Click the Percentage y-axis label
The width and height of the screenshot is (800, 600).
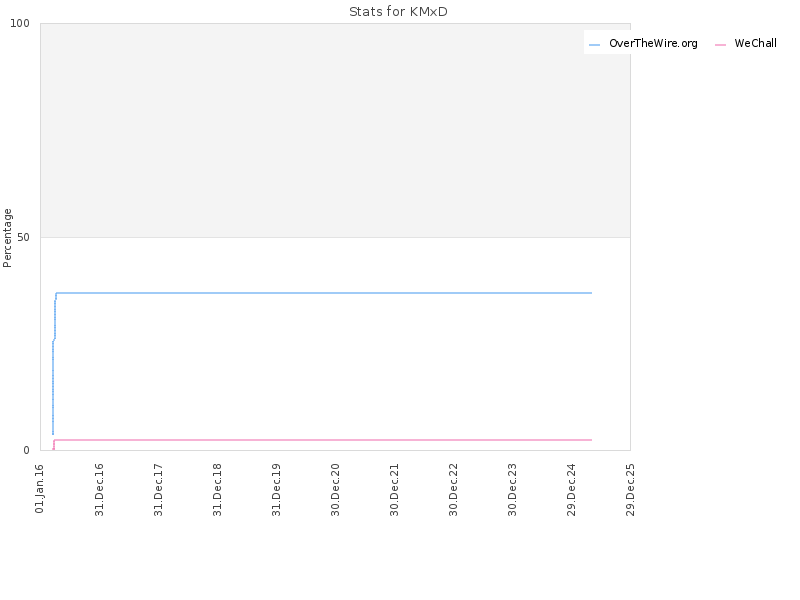(7, 238)
